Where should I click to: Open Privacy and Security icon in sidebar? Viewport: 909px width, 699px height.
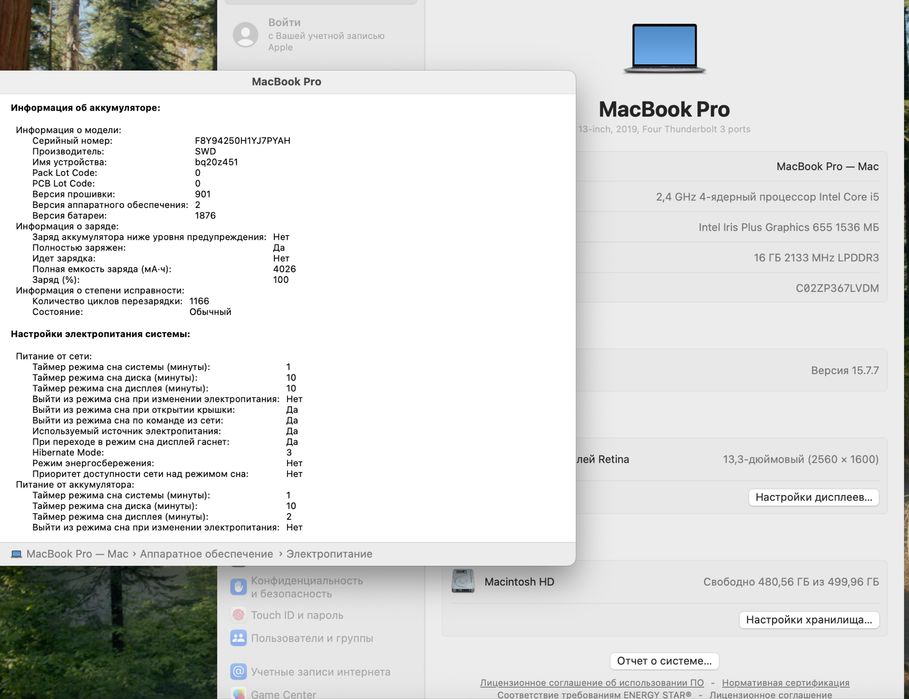[238, 587]
